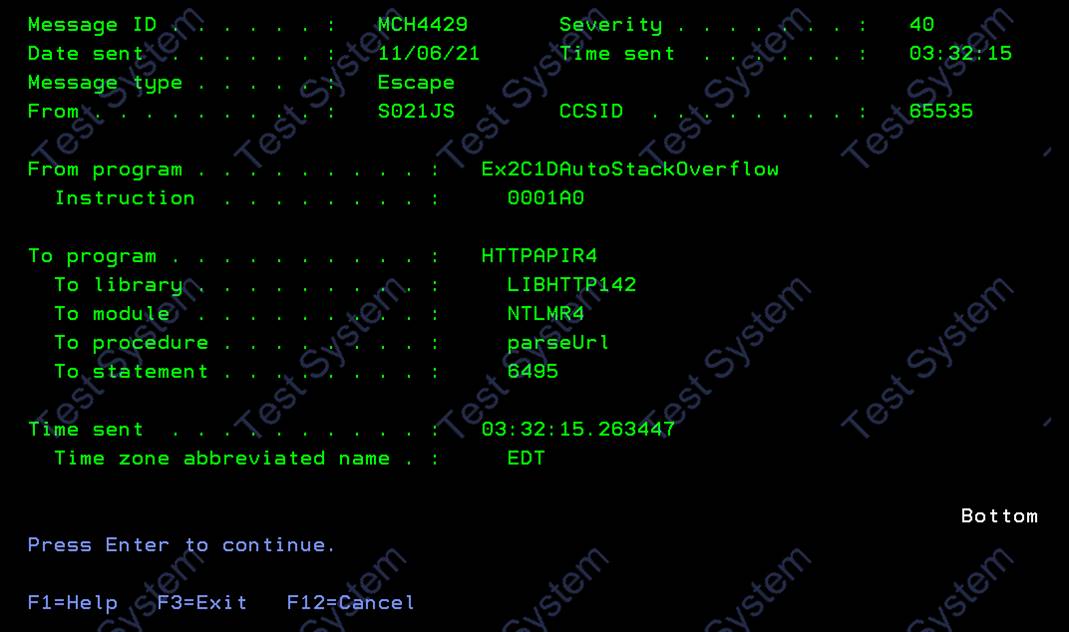This screenshot has height=632, width=1069.
Task: Click the To library value LIBHTTP142
Action: 571,284
